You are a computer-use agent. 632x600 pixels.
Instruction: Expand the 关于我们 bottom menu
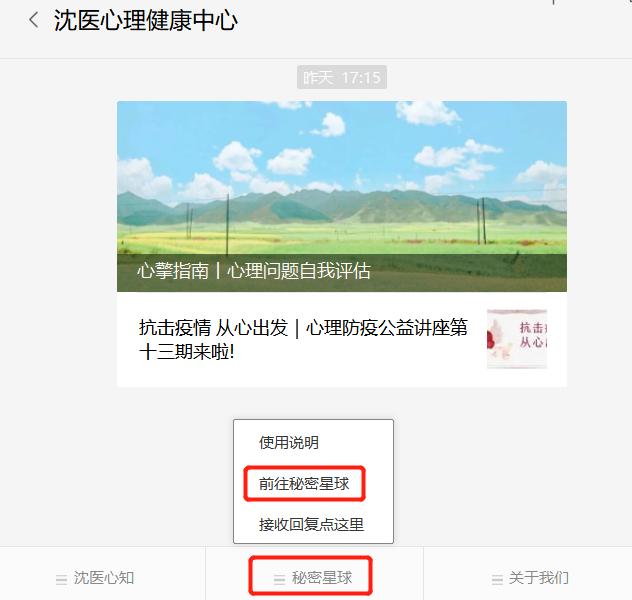(528, 578)
